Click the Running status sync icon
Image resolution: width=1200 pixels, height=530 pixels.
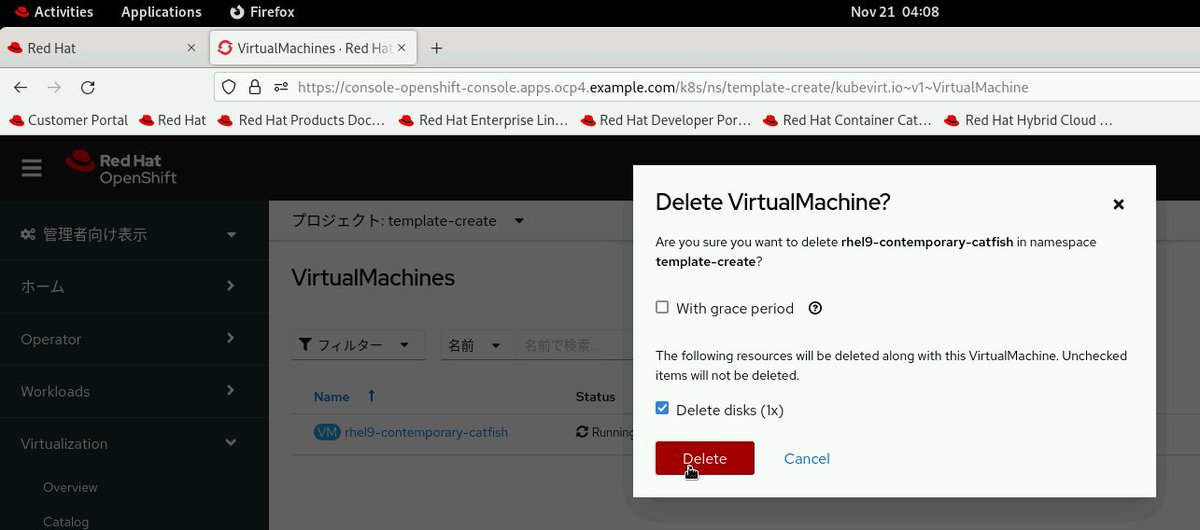coord(582,432)
